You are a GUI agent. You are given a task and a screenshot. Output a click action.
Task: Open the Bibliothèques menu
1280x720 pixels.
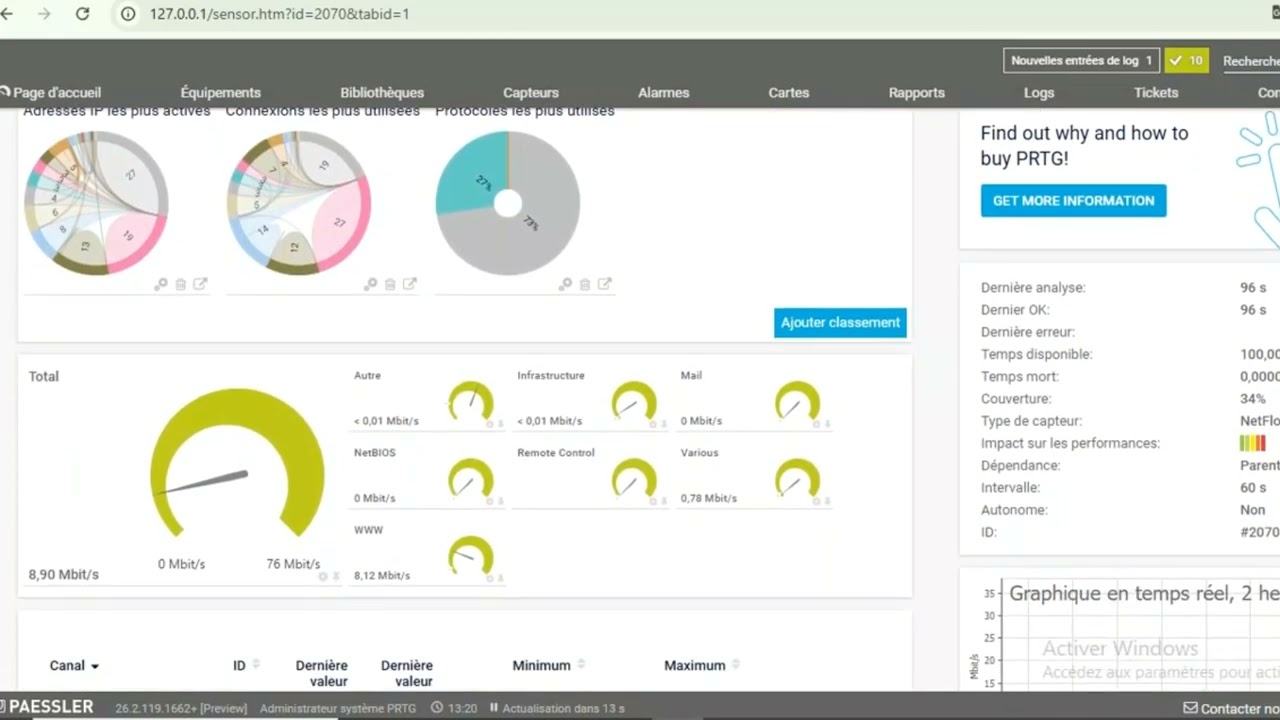coord(382,92)
